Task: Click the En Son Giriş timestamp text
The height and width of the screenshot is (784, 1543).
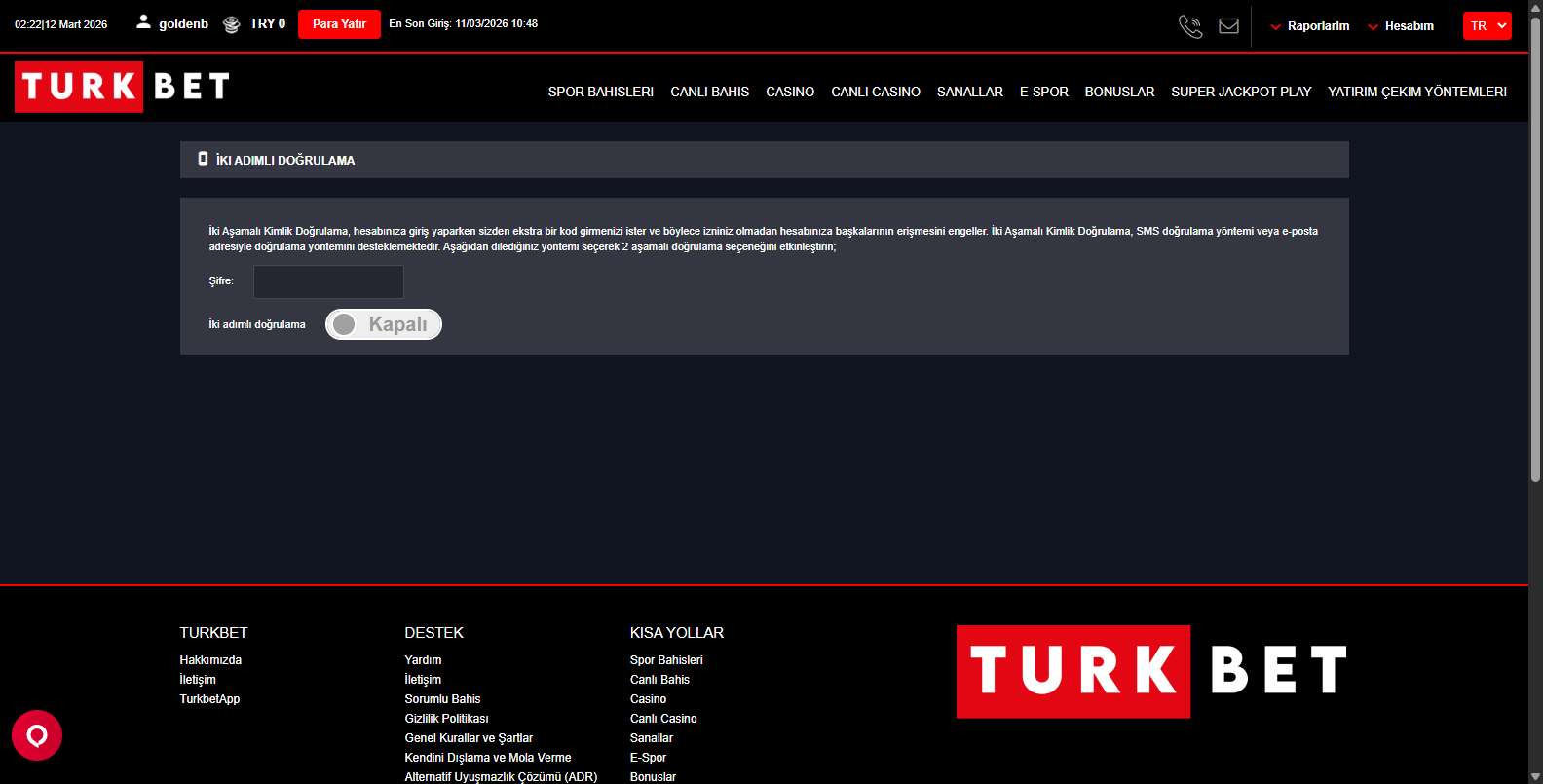Action: click(464, 23)
